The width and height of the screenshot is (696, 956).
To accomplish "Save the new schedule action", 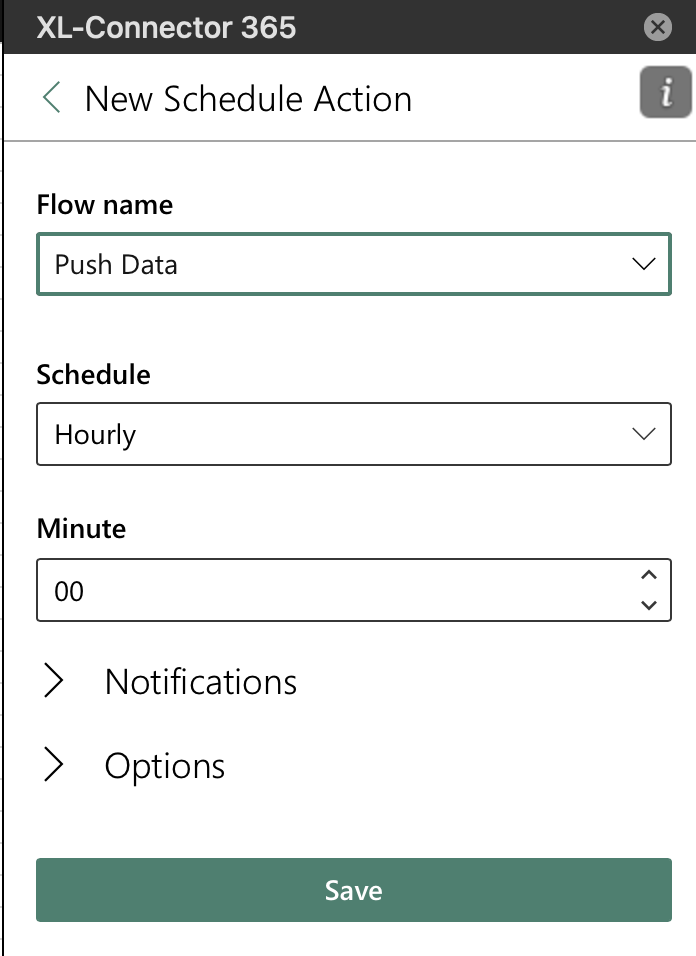I will click(x=353, y=890).
